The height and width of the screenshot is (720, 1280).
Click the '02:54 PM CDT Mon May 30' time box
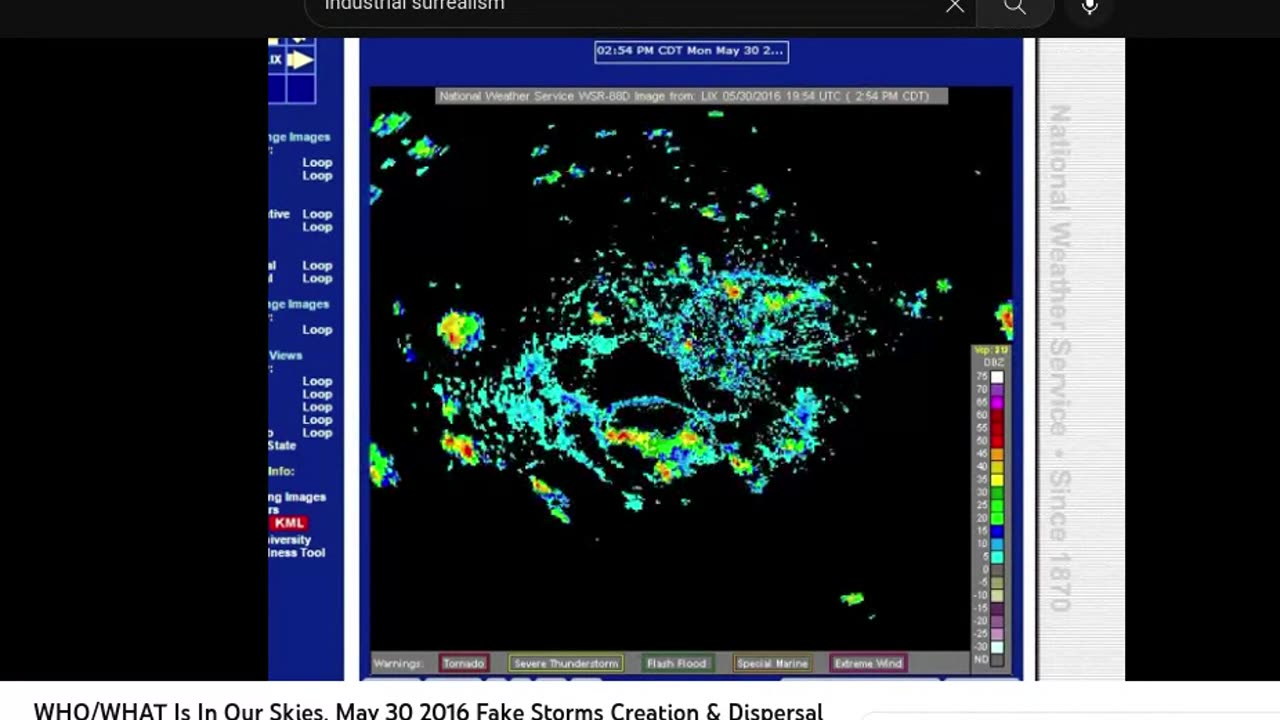691,51
